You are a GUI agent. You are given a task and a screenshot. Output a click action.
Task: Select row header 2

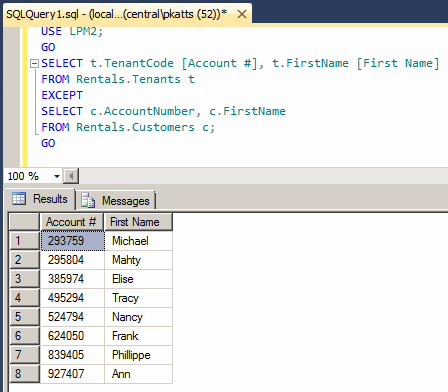[24, 260]
